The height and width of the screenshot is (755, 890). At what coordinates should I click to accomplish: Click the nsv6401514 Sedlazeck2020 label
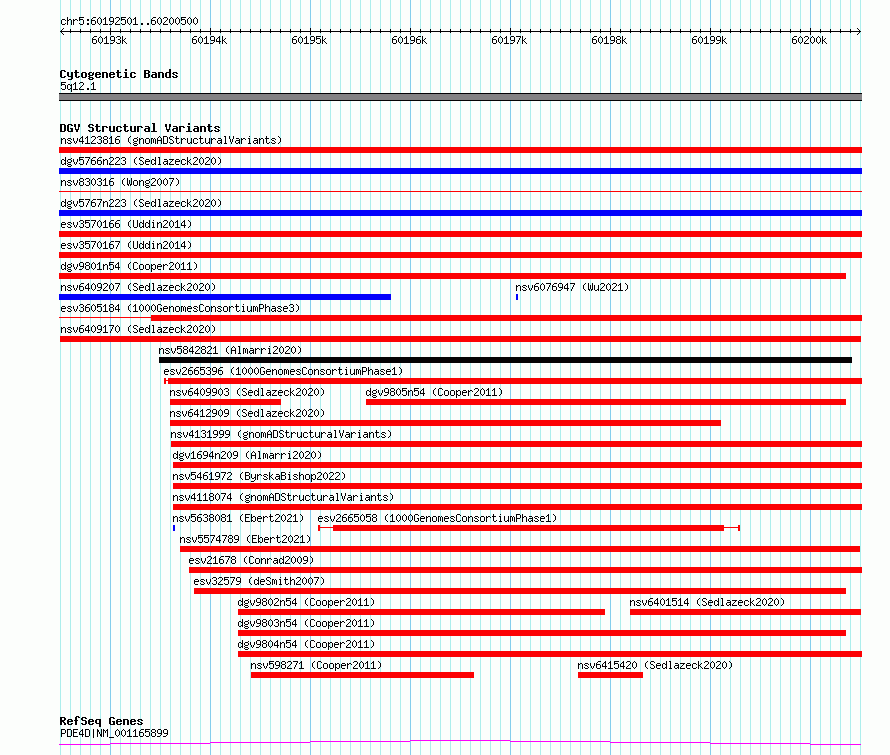707,602
